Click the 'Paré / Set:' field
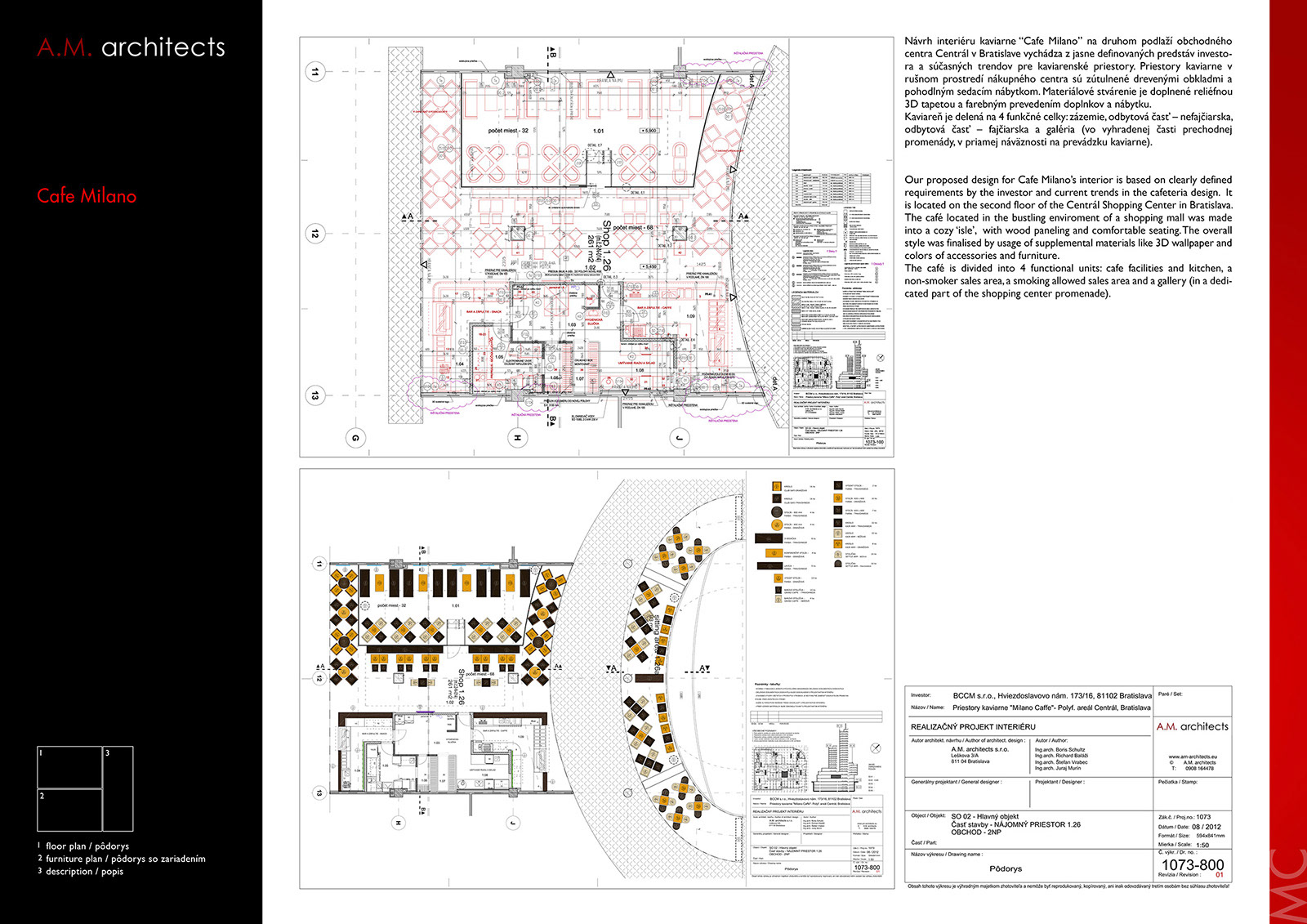The image size is (1307, 924). click(1193, 702)
